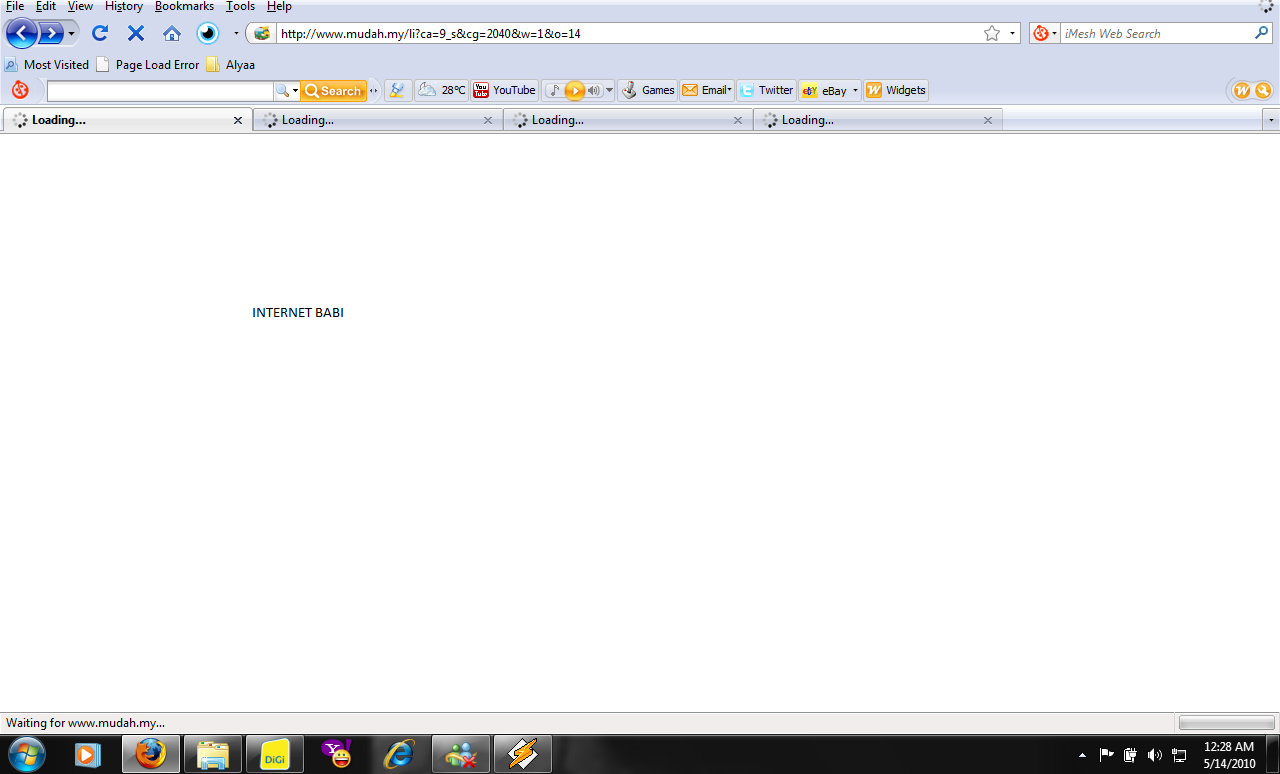Click the iMesh logo on the toolbar
1280x774 pixels.
(20, 90)
